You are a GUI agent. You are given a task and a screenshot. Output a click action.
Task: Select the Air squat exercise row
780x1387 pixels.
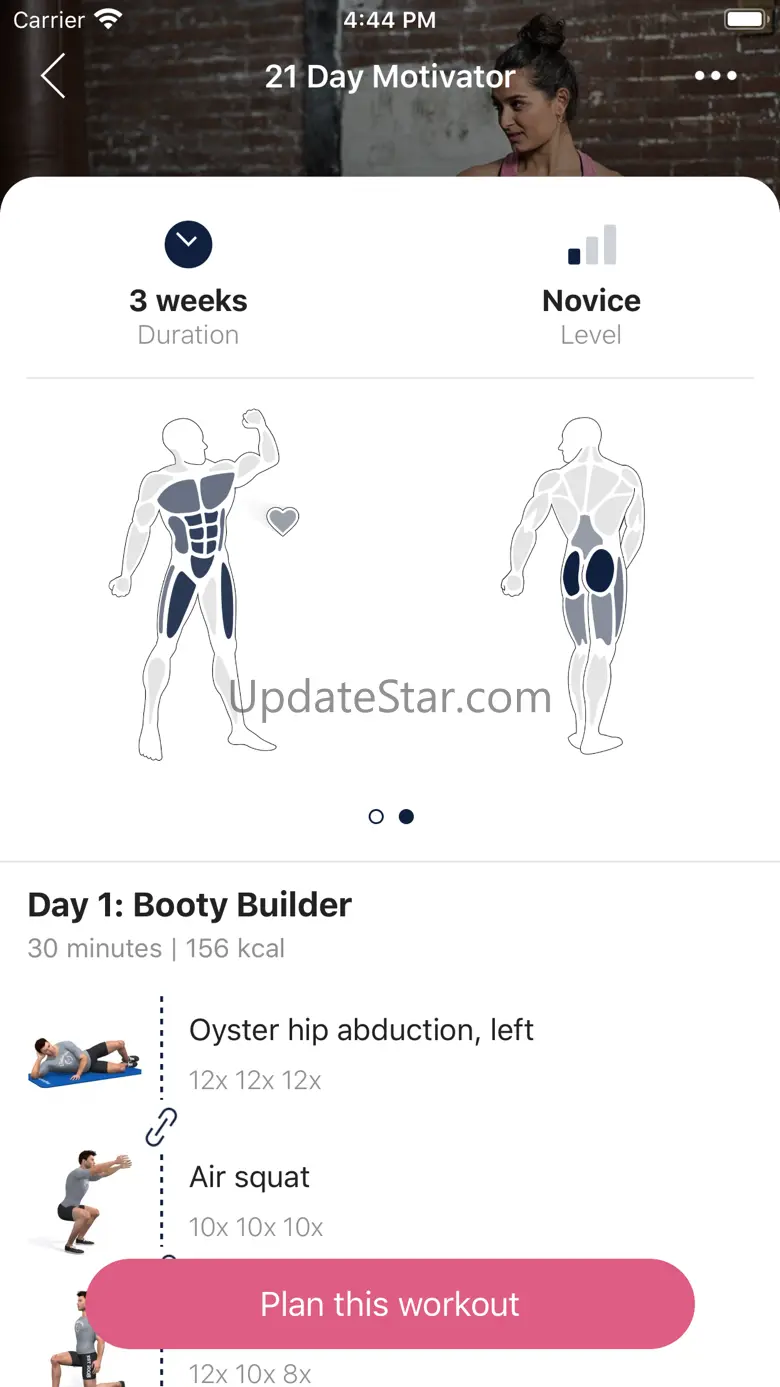(x=390, y=1201)
